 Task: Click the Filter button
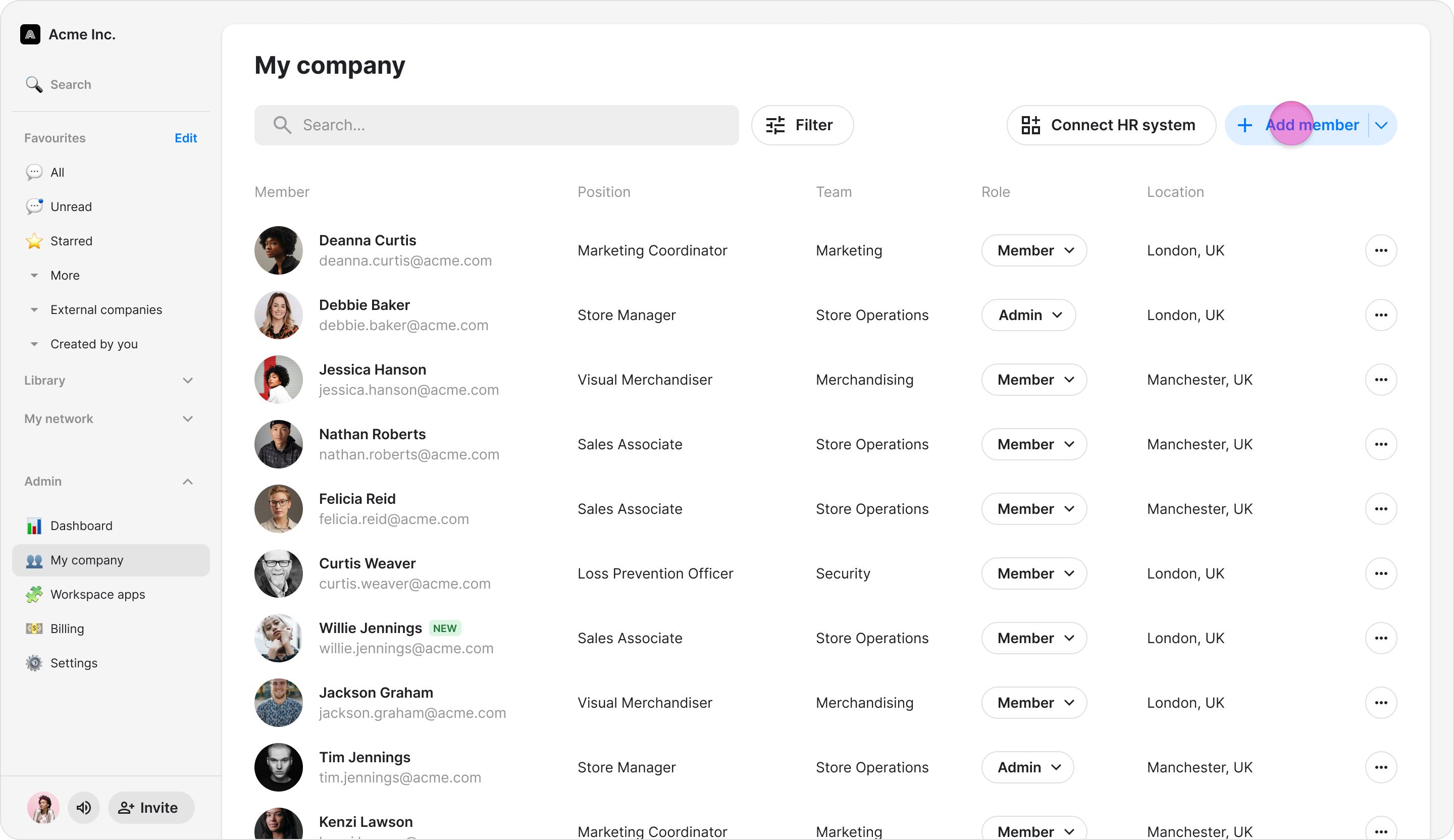point(801,125)
